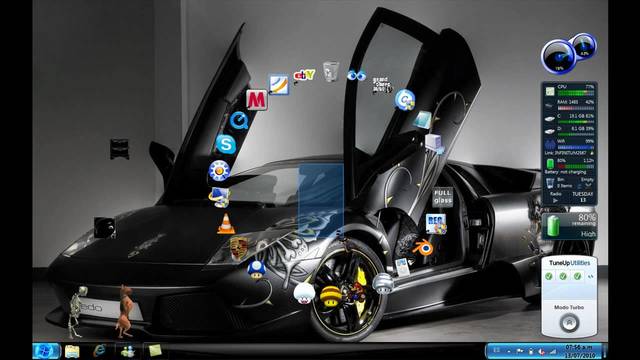Open the Sticky Notes taskbar icon
This screenshot has height=360, width=640.
(154, 351)
